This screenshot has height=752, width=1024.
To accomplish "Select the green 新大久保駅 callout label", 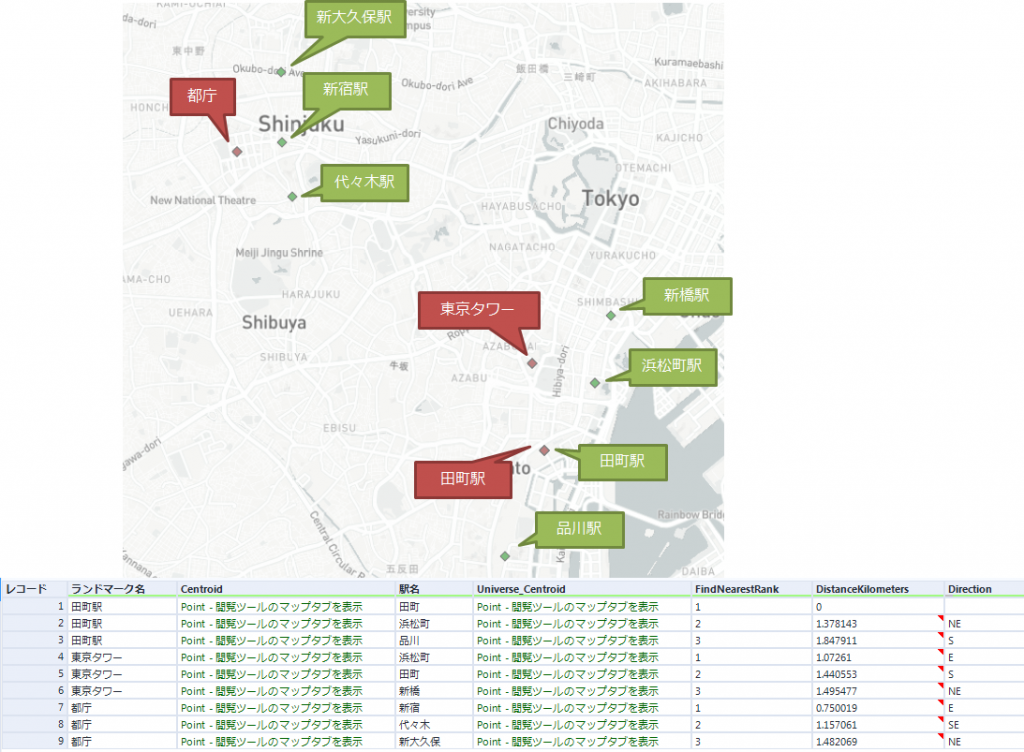I will (x=353, y=18).
